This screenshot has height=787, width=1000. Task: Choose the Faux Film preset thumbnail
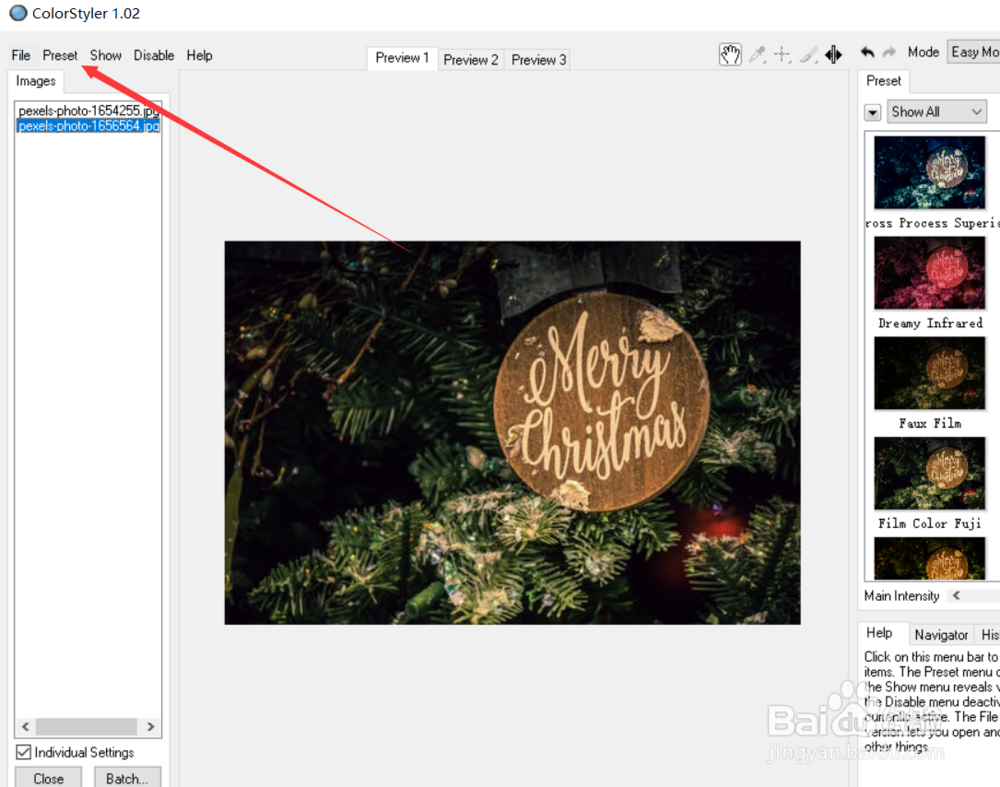coord(929,373)
